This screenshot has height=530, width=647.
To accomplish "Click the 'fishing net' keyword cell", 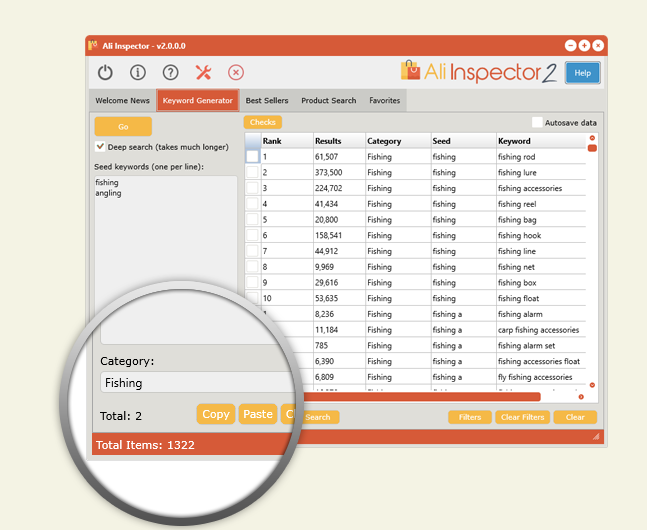I will [x=541, y=267].
